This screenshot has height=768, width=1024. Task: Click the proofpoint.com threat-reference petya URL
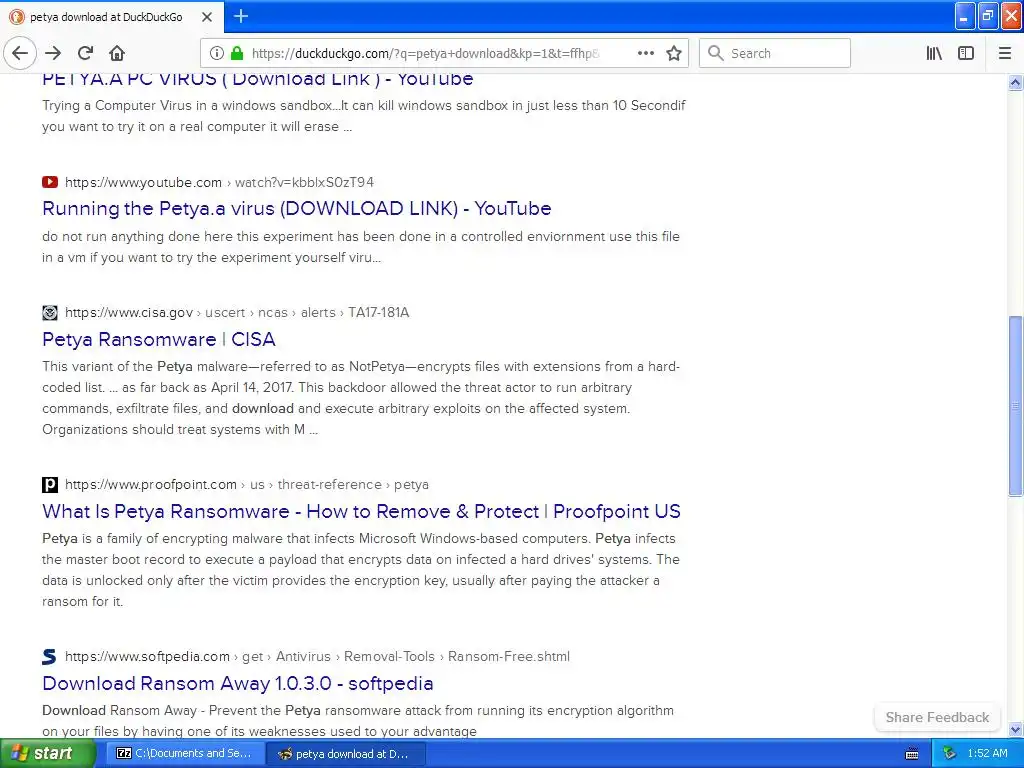point(247,485)
